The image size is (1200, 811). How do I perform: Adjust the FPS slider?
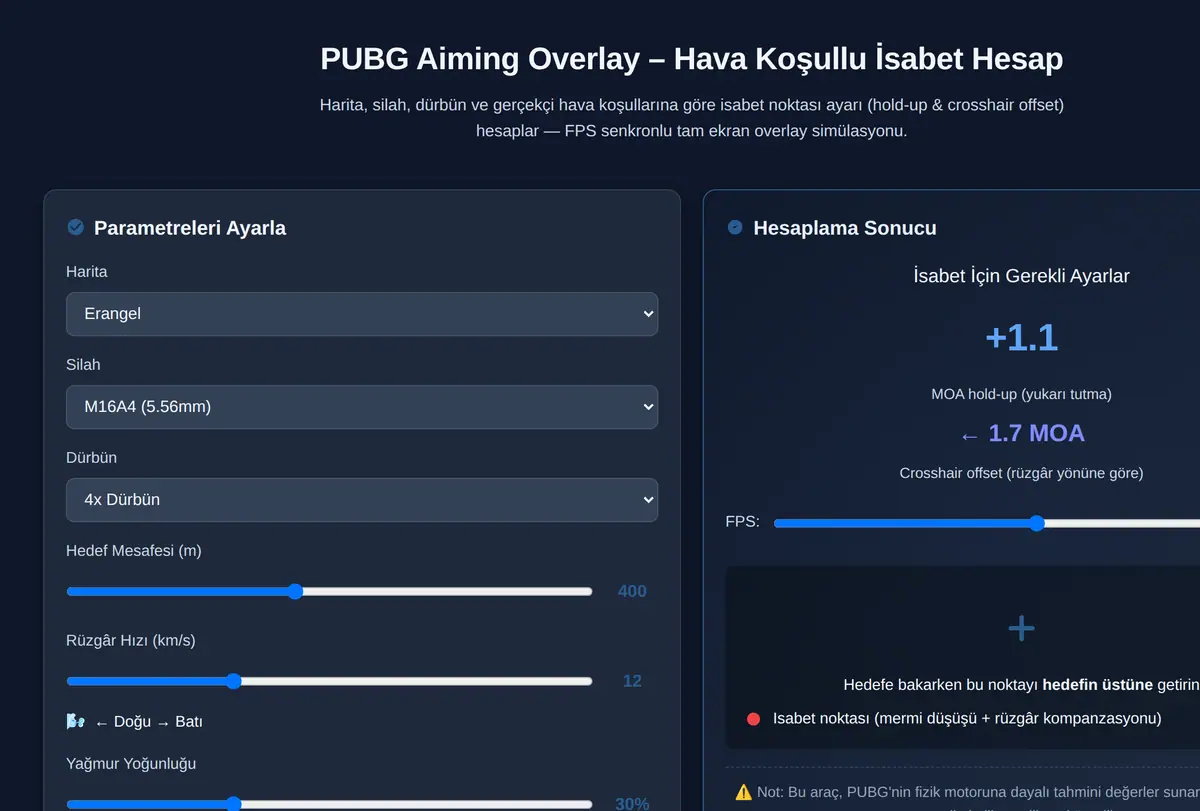point(987,523)
